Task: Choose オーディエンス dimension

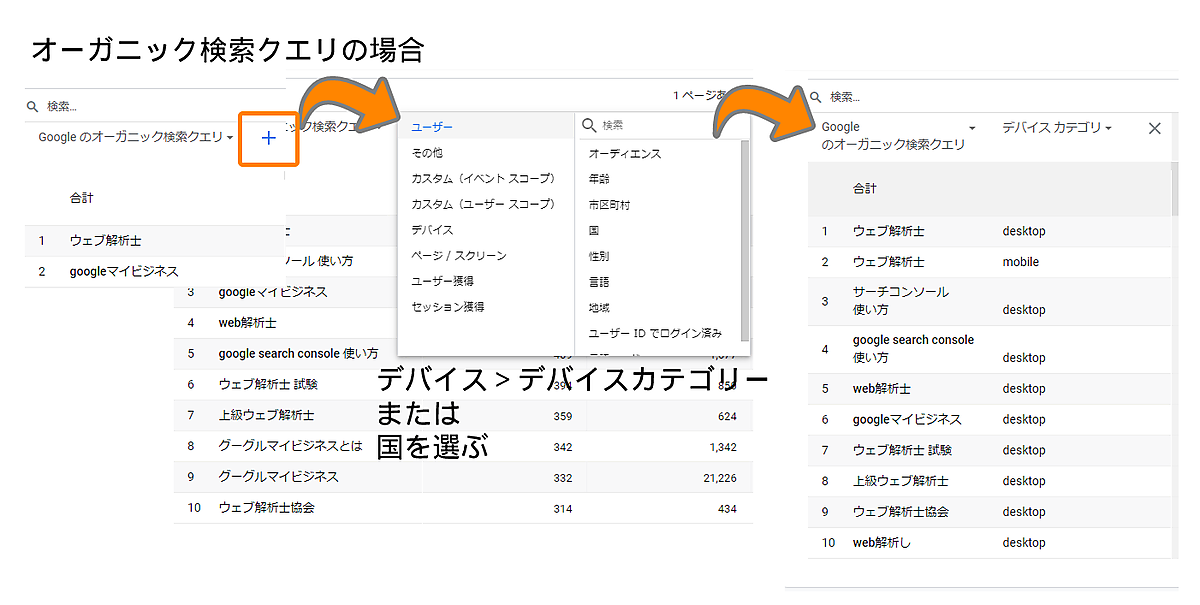Action: pos(624,153)
